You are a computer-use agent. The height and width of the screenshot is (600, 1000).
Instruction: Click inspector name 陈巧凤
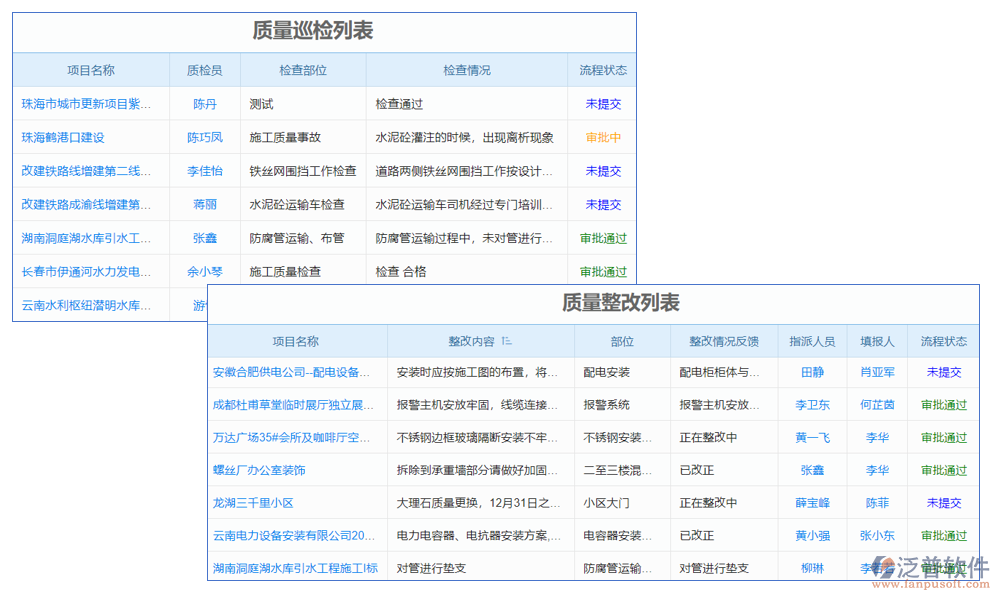click(x=203, y=137)
